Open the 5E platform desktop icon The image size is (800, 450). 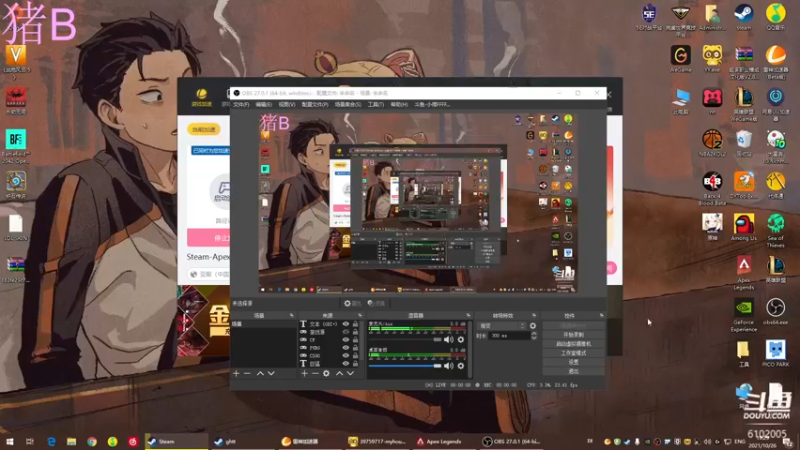648,16
